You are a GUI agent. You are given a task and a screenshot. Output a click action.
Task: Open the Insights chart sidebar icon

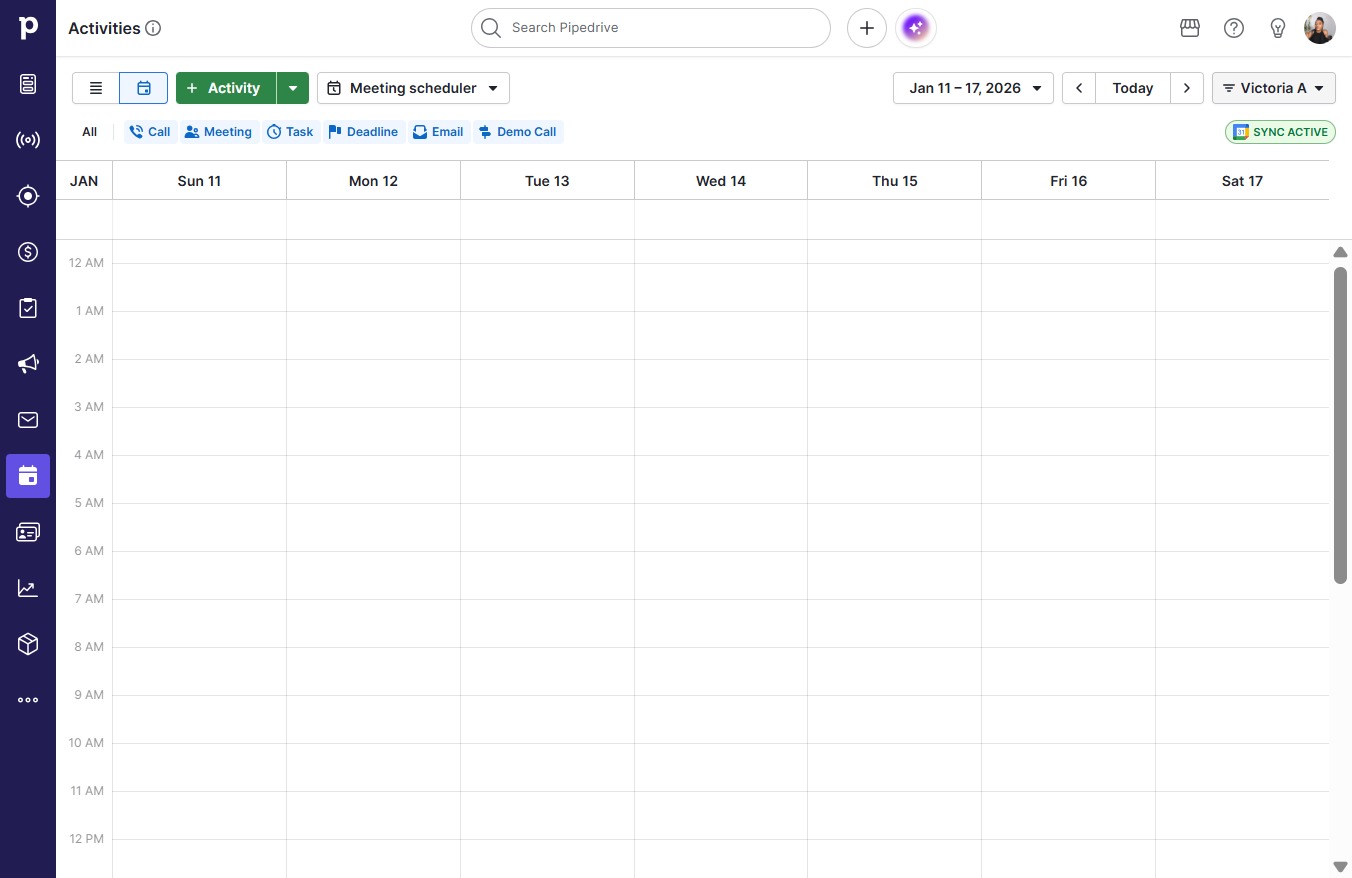28,588
